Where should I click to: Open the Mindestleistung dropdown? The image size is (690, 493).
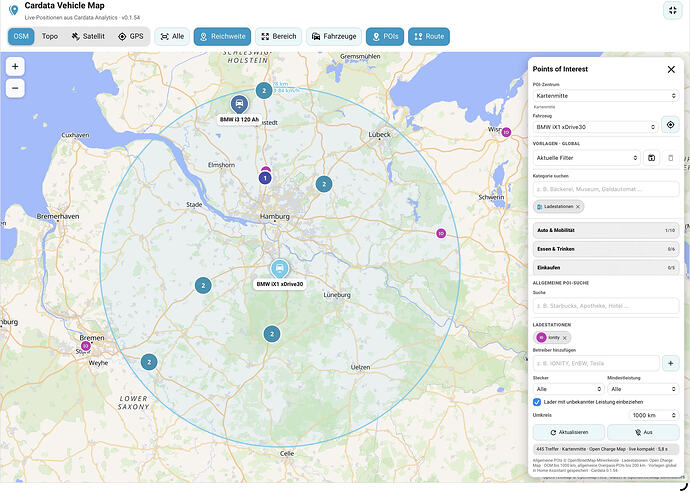coord(643,389)
